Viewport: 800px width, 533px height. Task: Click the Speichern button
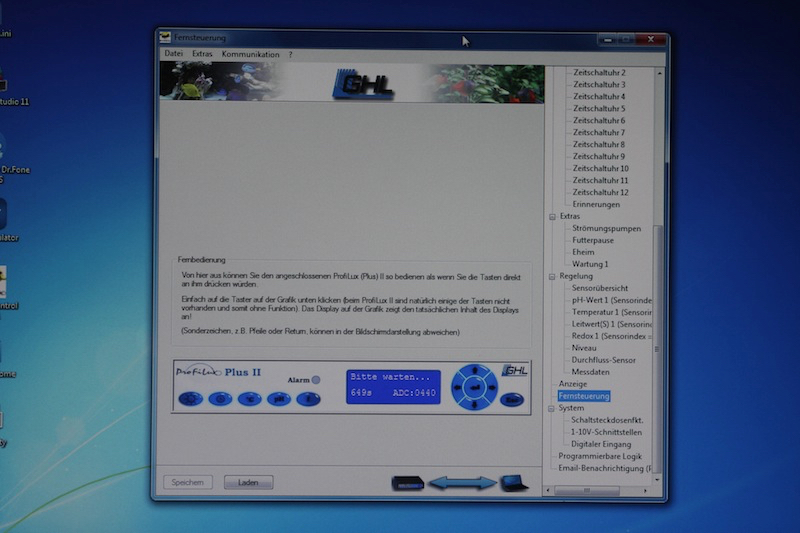pyautogui.click(x=188, y=482)
